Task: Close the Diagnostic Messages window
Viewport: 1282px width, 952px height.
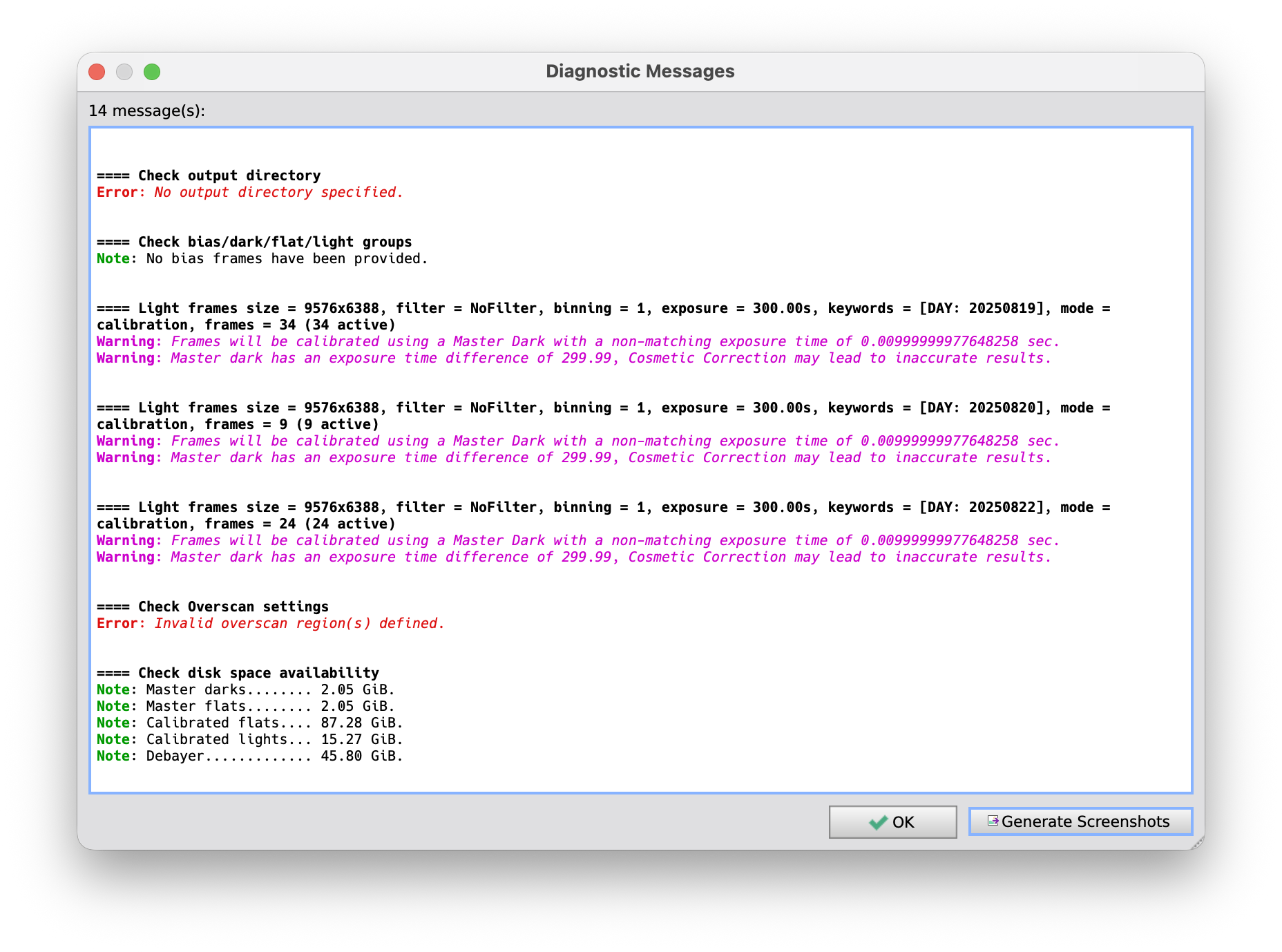Action: tap(97, 72)
